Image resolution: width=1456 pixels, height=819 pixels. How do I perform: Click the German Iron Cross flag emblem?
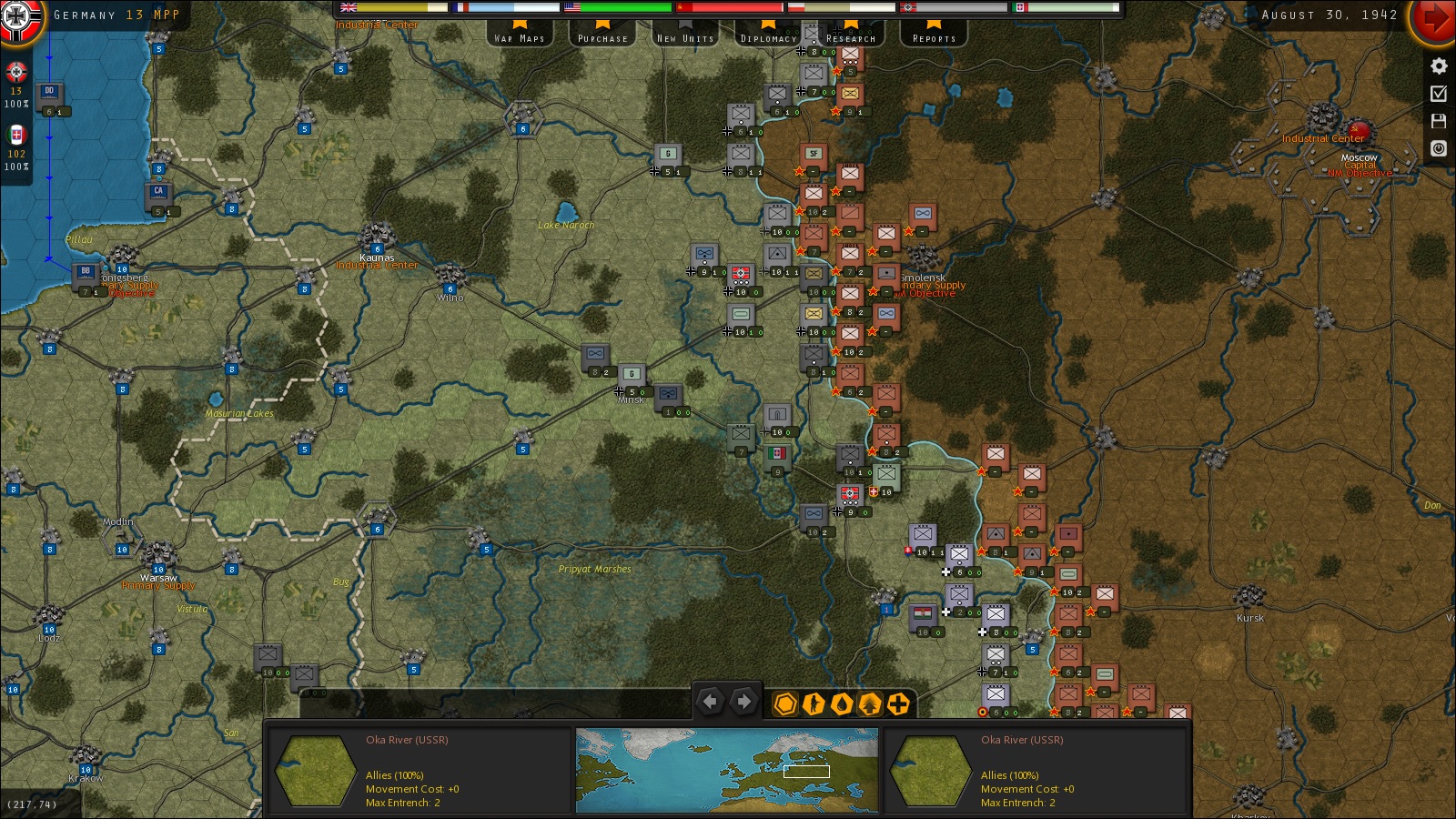(x=18, y=18)
